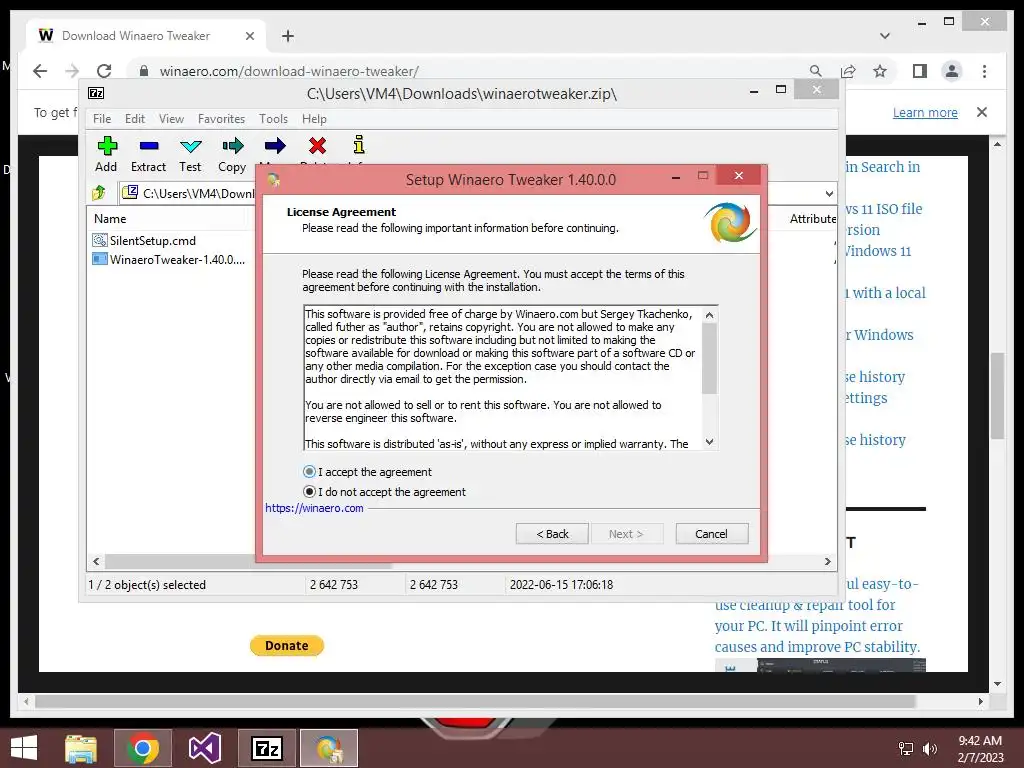Viewport: 1024px width, 768px height.
Task: Click the Chrome taskbar icon
Action: click(x=142, y=748)
